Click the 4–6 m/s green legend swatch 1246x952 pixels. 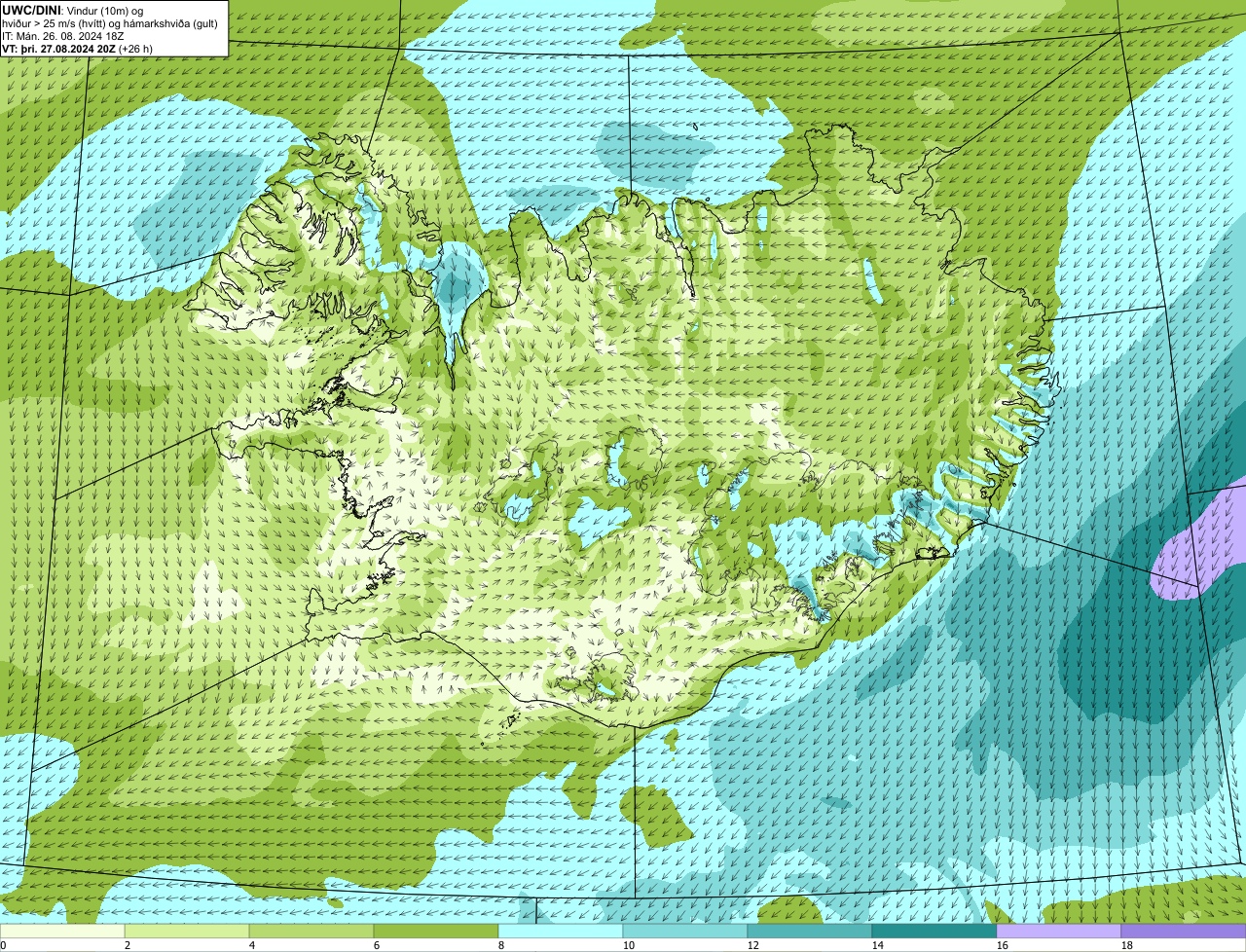(311, 932)
